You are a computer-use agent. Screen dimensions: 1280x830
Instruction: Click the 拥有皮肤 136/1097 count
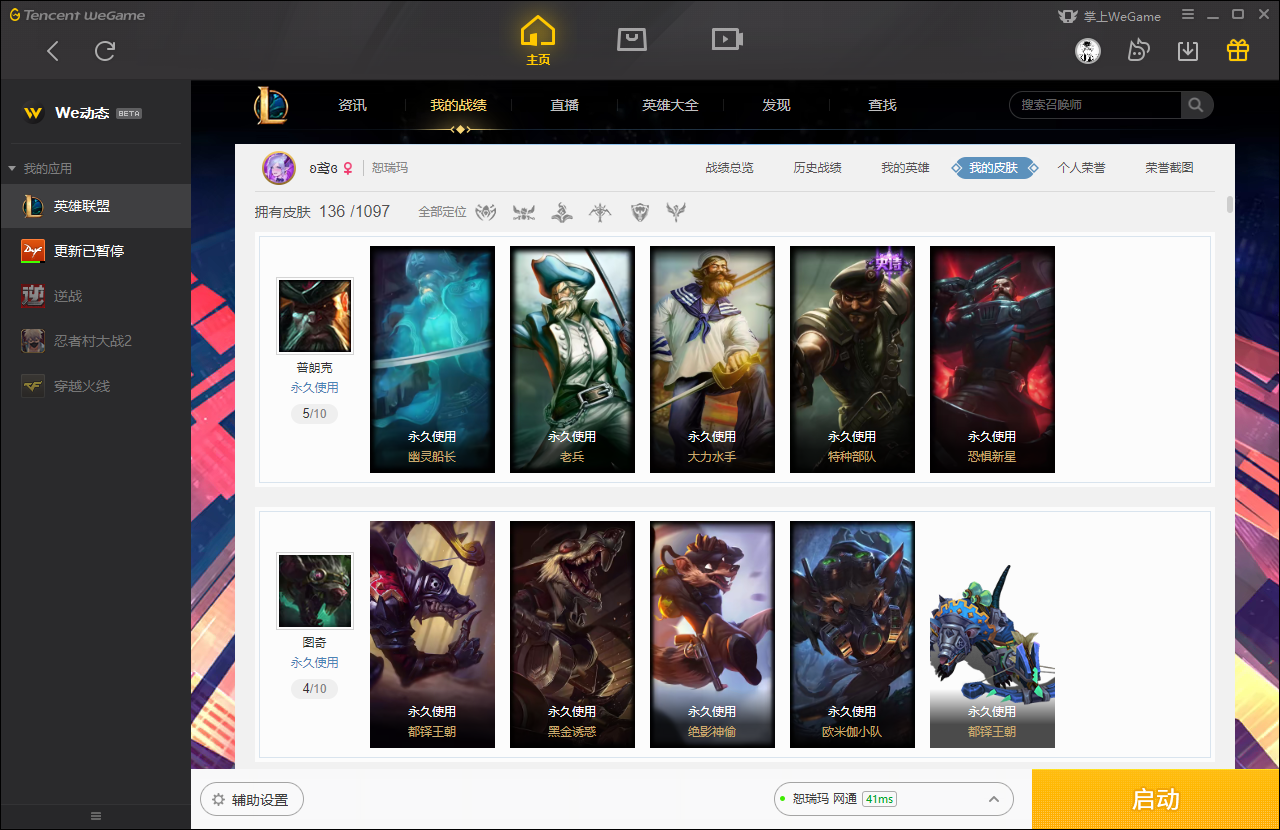pos(322,212)
